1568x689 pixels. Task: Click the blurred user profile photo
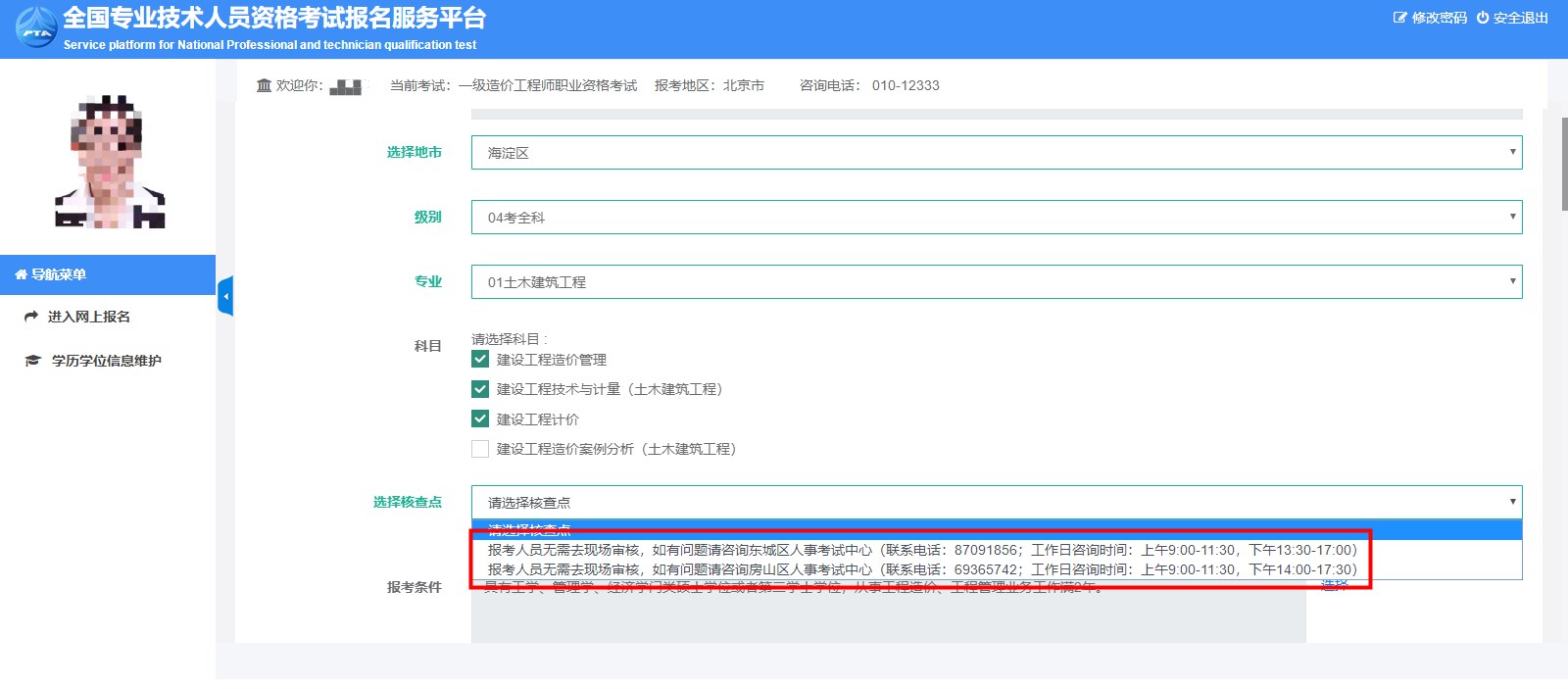click(109, 162)
